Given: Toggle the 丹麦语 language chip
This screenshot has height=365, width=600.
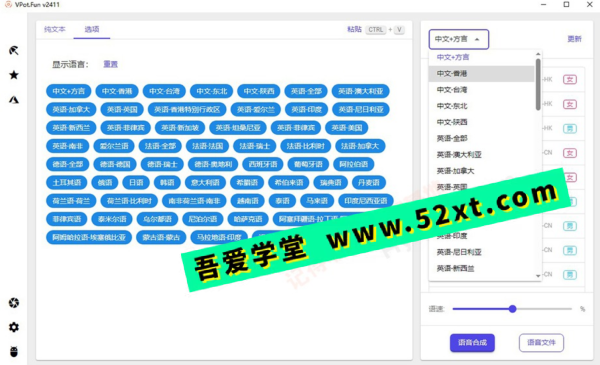Looking at the screenshot, I should point(369,182).
